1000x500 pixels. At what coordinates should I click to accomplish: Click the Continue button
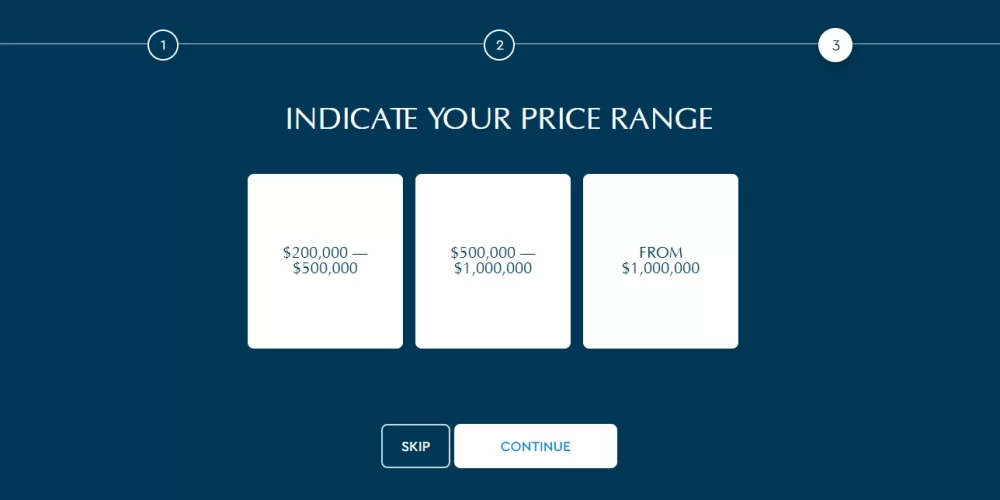click(535, 446)
